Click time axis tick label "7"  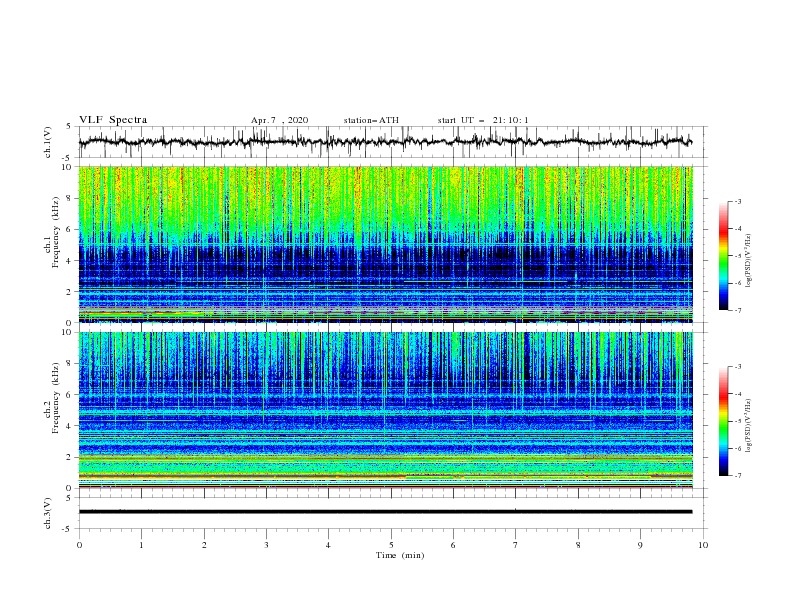tap(516, 545)
